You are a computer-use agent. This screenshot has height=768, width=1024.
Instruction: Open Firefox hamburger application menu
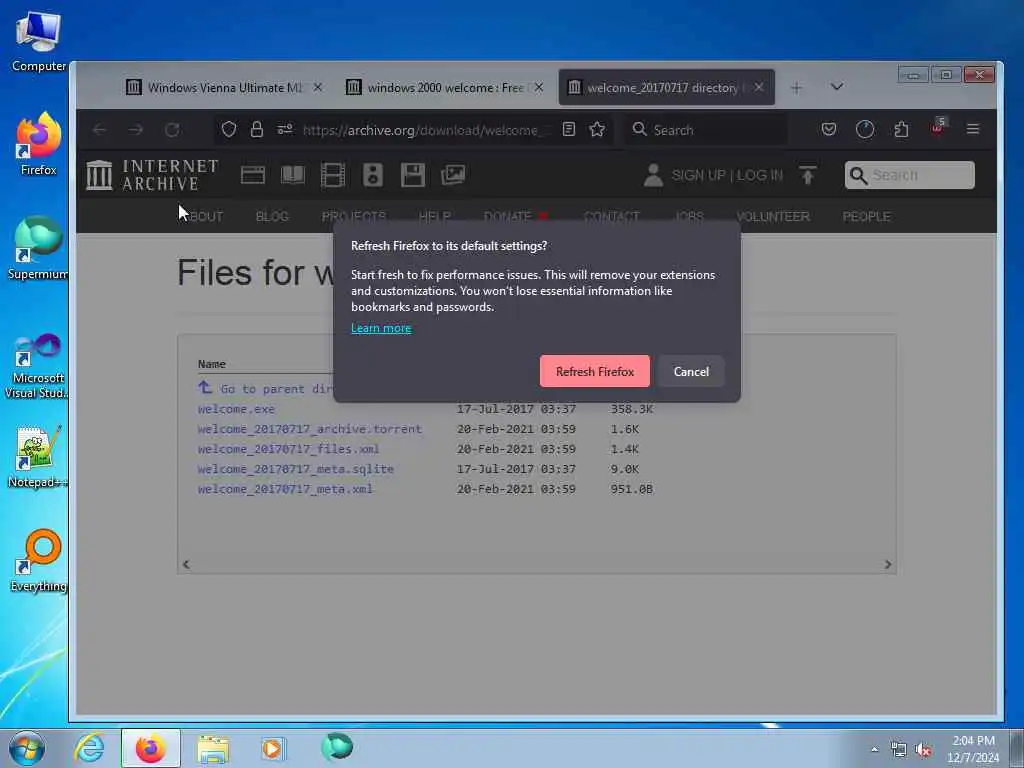click(973, 129)
